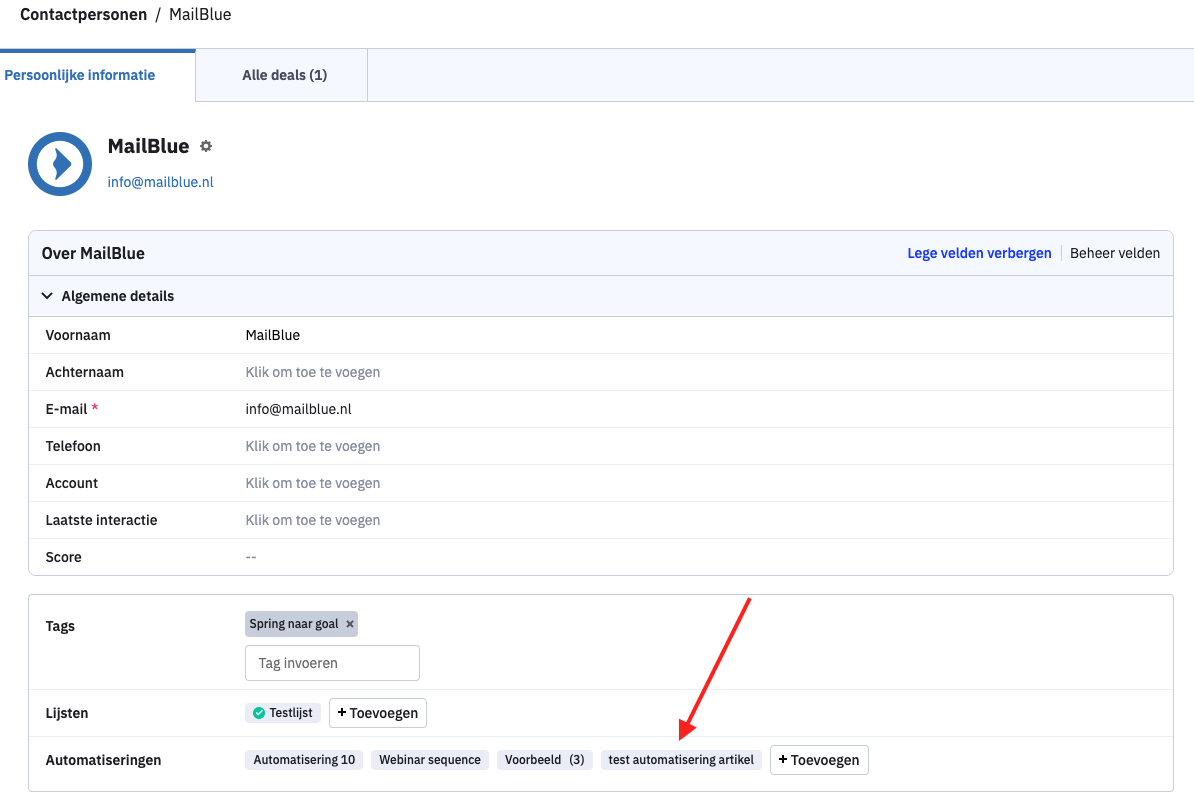Add automation with Toevoegen in Automatiseringen
Screen dimensions: 1194x804
coord(819,760)
